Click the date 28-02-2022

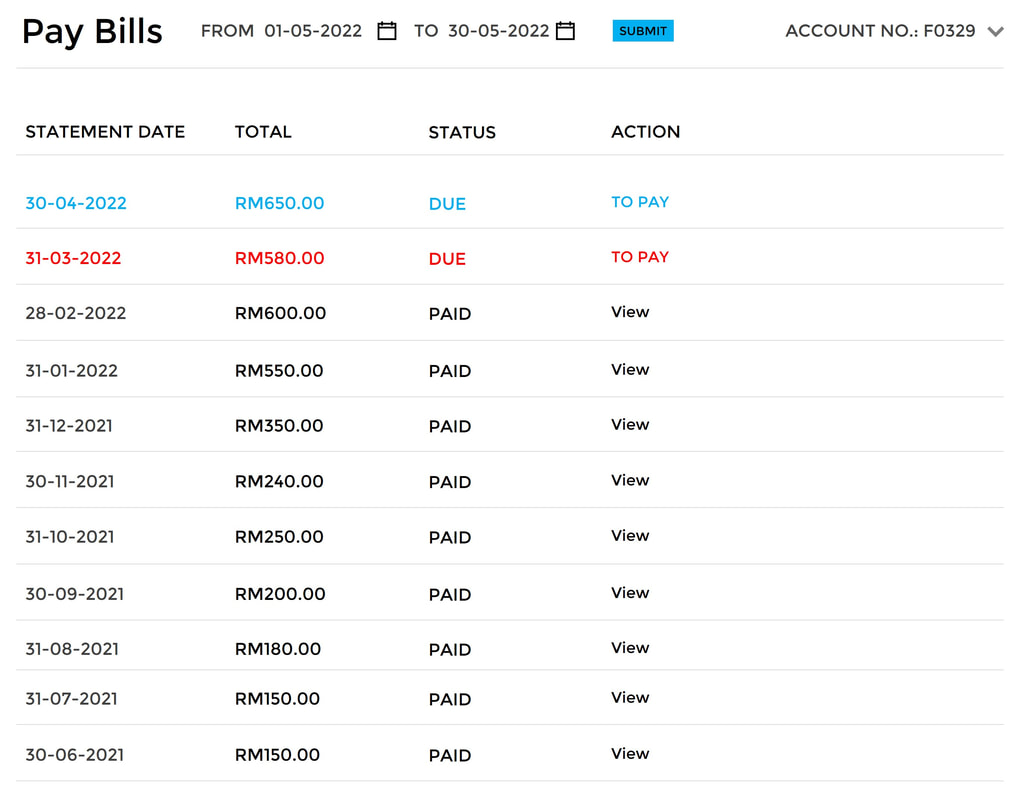click(x=75, y=313)
